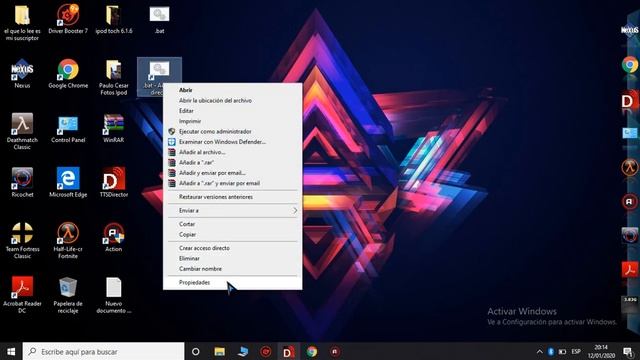Choose 'Eliminar' in the context menu

(x=233, y=258)
